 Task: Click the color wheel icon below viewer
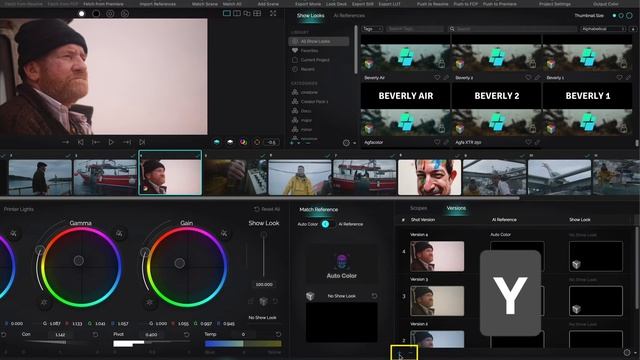tap(244, 142)
